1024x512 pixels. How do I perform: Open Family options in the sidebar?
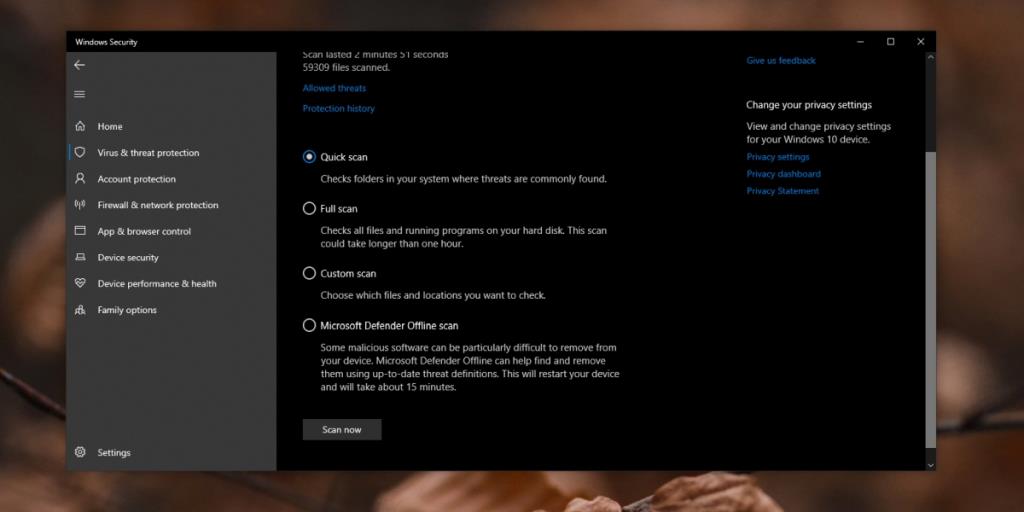pos(126,310)
